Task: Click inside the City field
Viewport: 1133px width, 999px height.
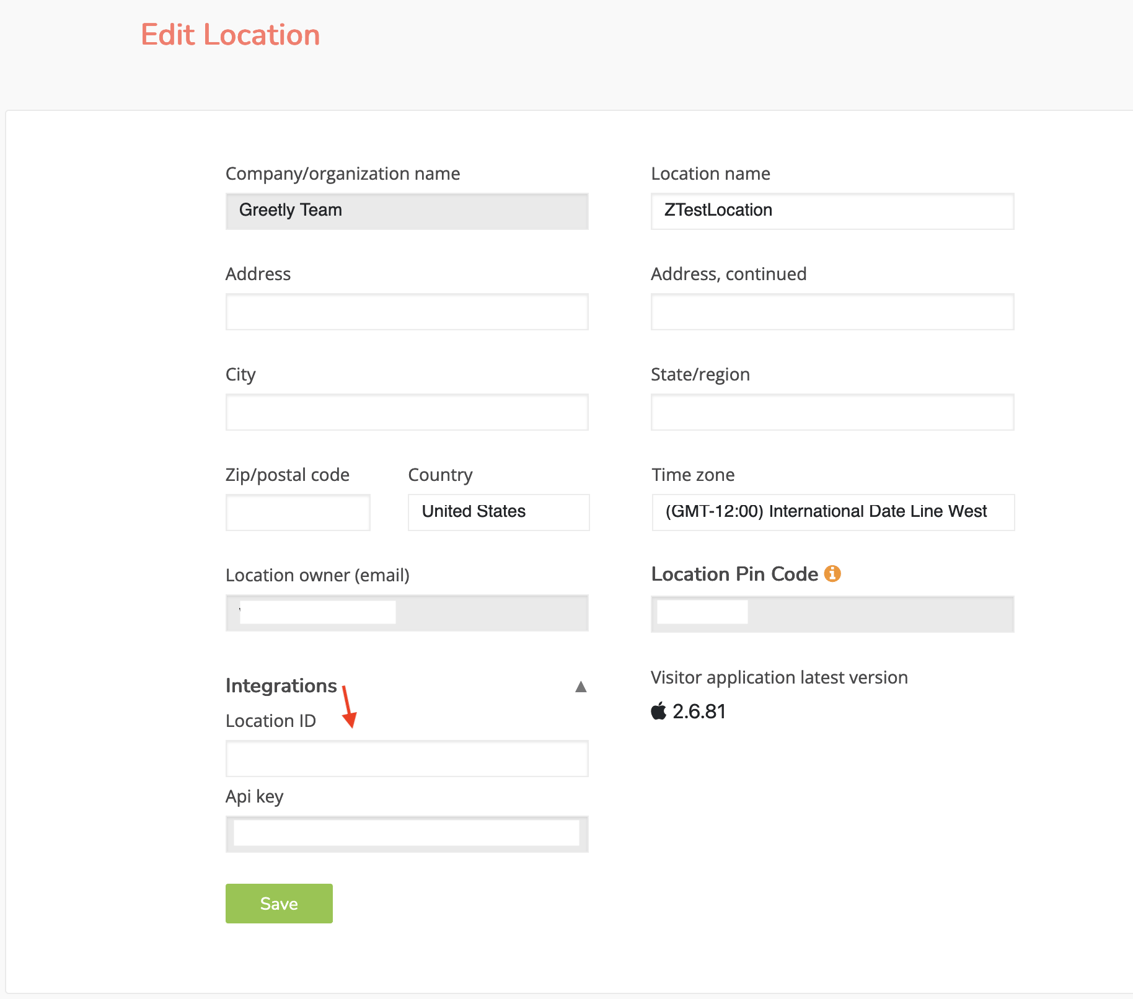Action: pyautogui.click(x=406, y=412)
